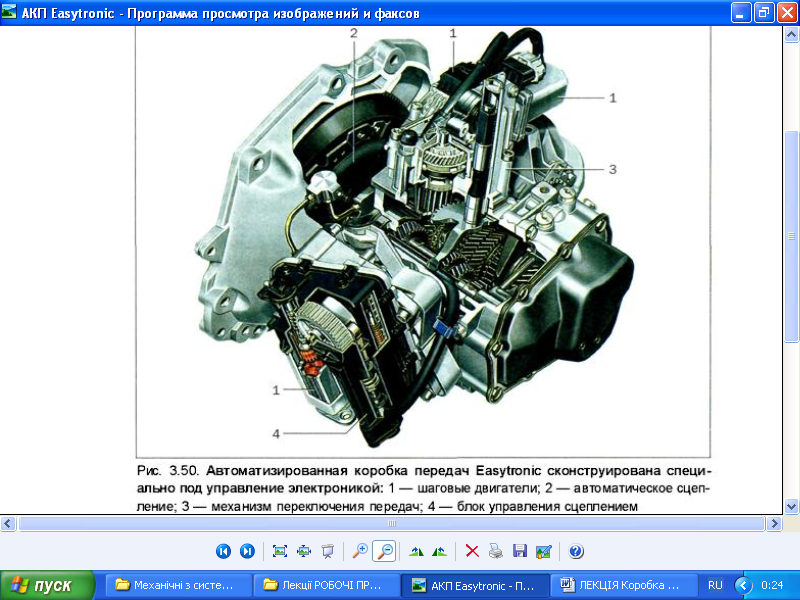This screenshot has width=800, height=600.
Task: Activate АКП Easytronic taskbar button
Action: click(476, 585)
